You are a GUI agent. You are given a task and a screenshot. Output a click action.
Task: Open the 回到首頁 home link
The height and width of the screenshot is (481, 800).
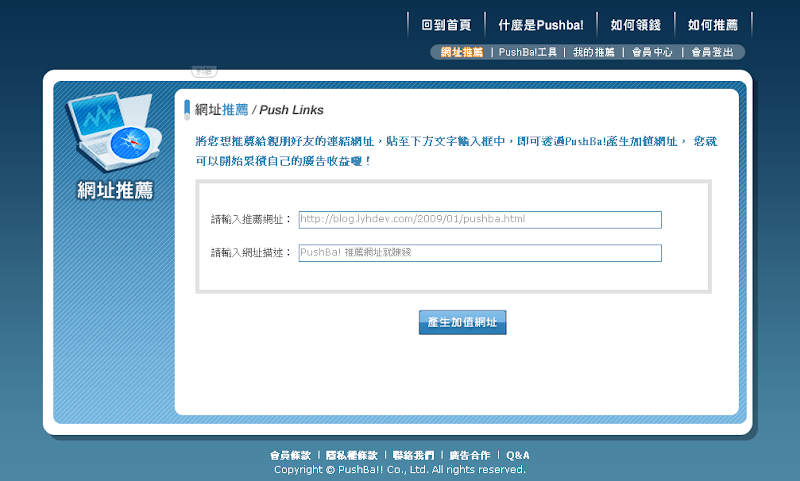[x=446, y=25]
